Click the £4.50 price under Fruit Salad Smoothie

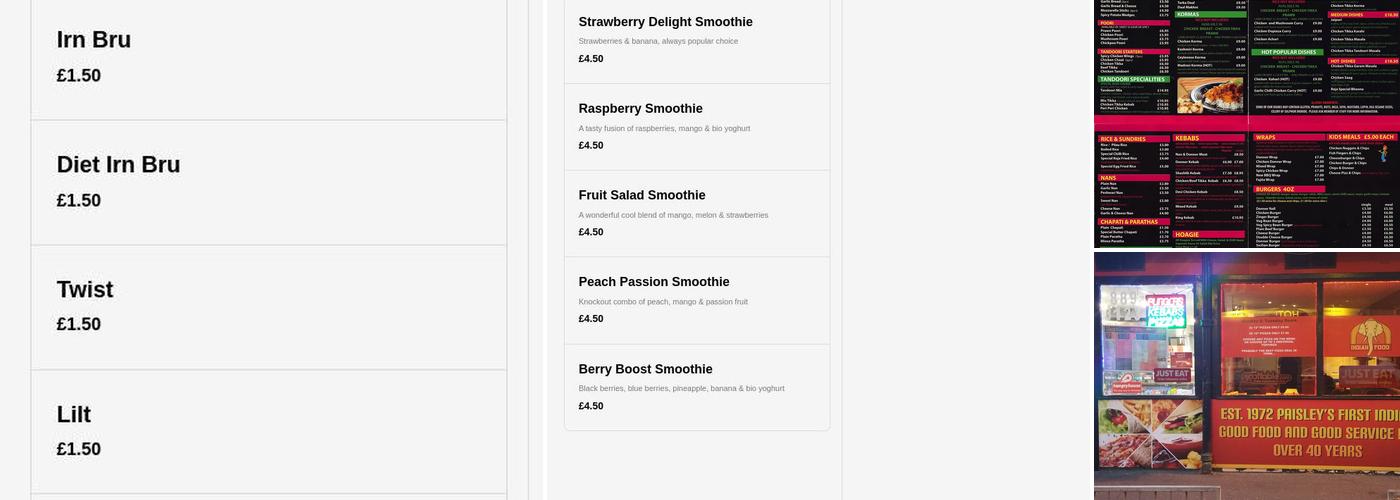point(591,232)
